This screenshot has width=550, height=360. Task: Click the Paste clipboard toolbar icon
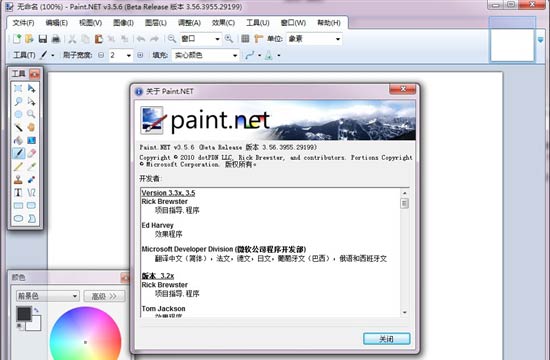(99, 39)
